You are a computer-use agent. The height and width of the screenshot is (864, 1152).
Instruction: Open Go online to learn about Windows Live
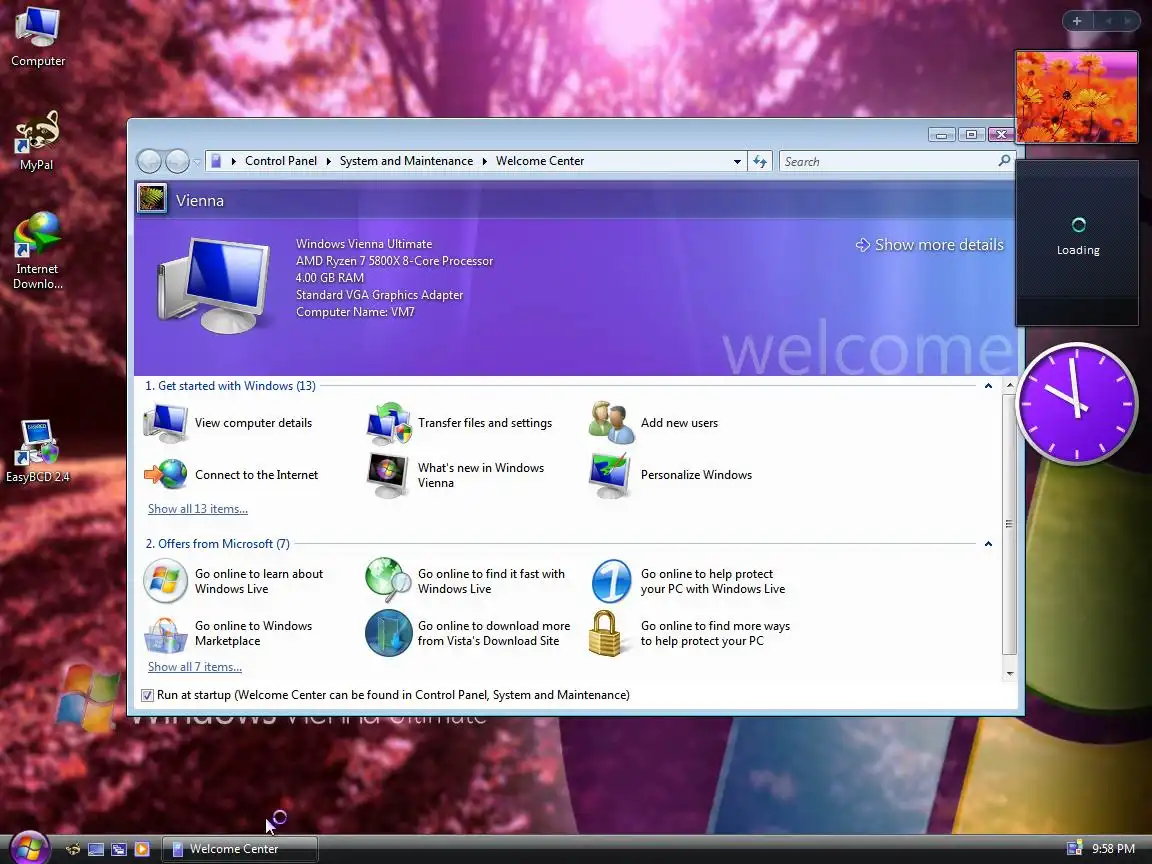234,581
